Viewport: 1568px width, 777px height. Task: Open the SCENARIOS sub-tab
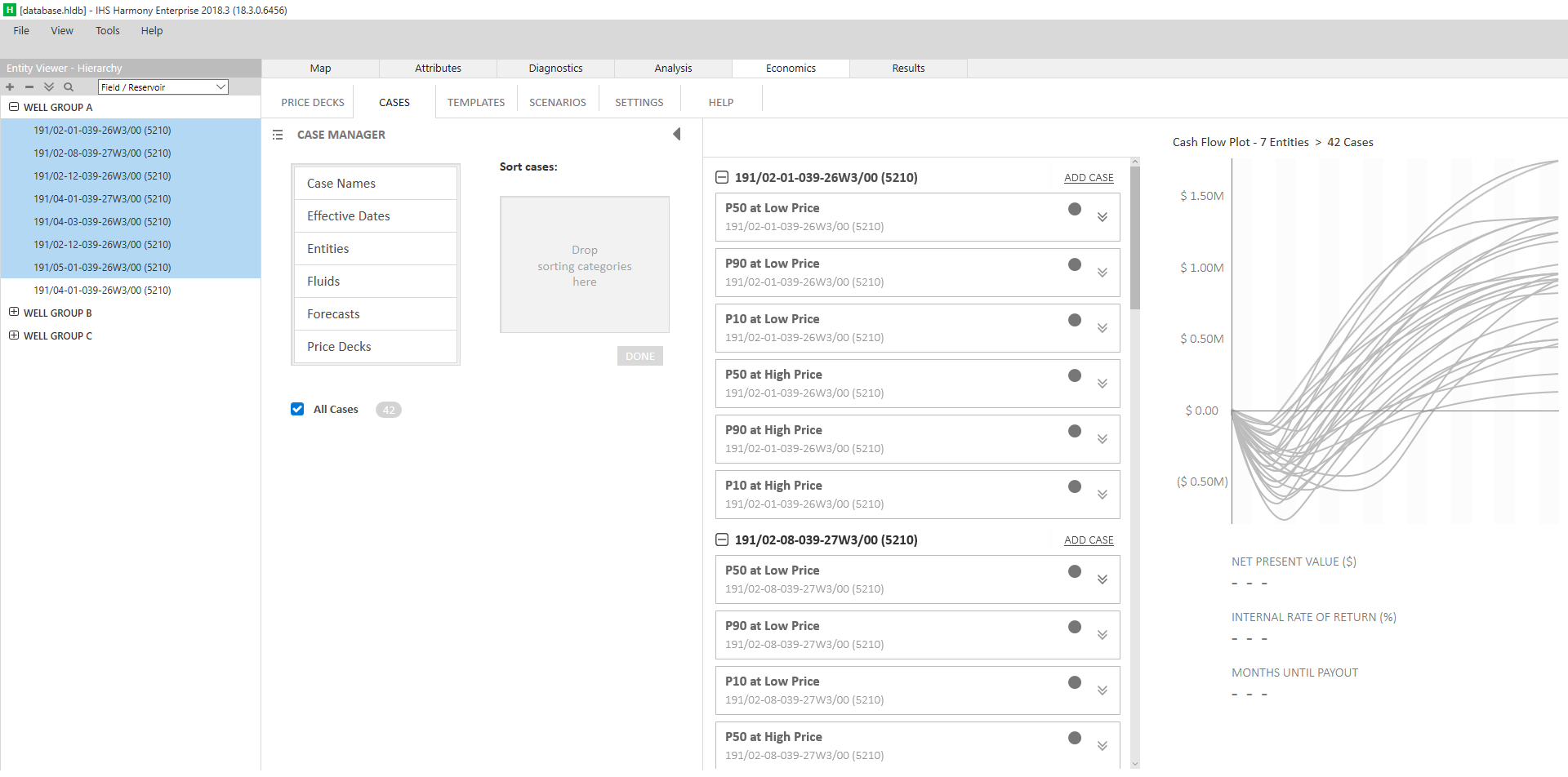pyautogui.click(x=558, y=103)
